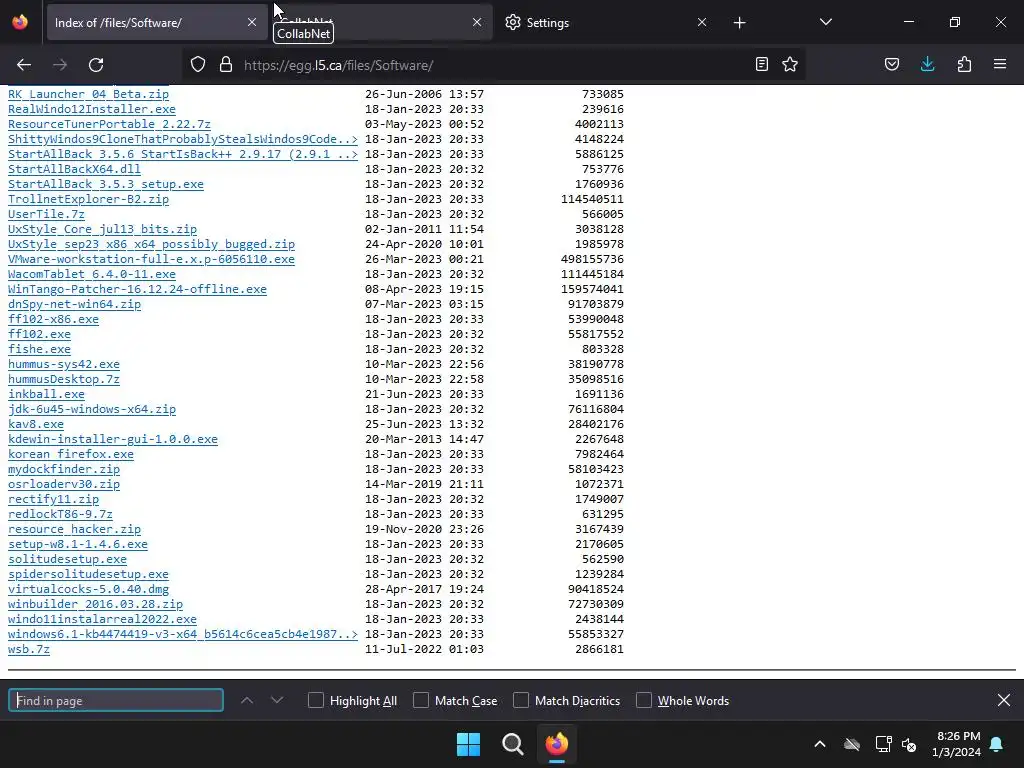Close the CollabNet tab
Viewport: 1024px width, 768px height.
477,22
